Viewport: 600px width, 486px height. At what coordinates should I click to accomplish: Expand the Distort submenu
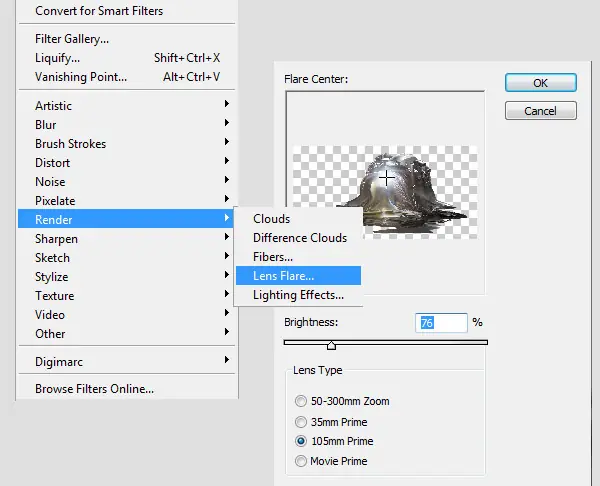pos(126,163)
